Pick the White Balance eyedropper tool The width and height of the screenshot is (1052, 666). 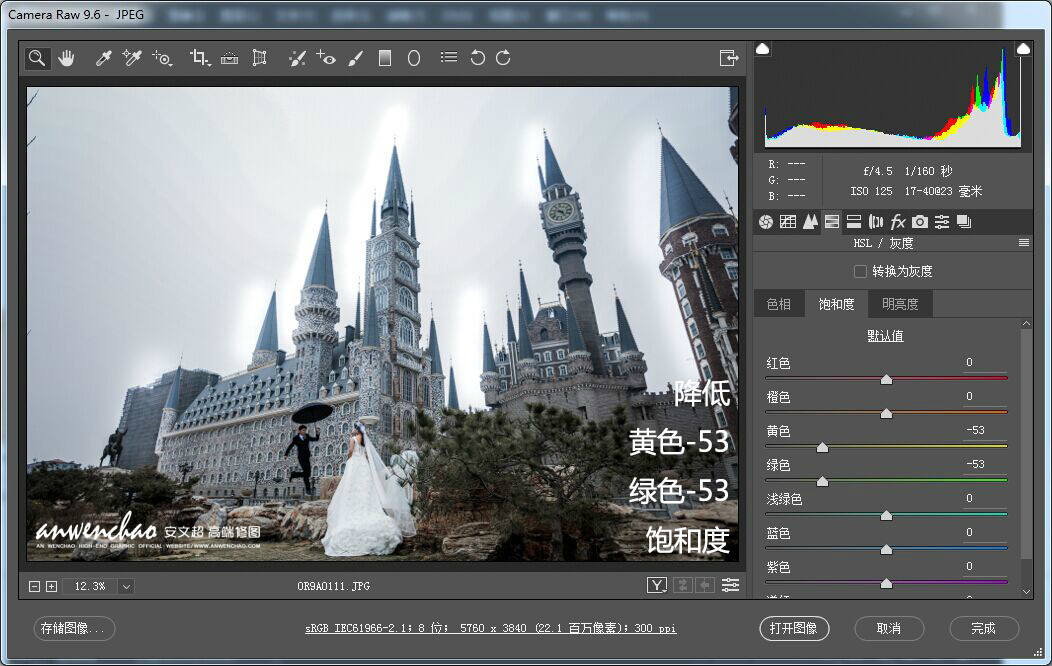(103, 58)
